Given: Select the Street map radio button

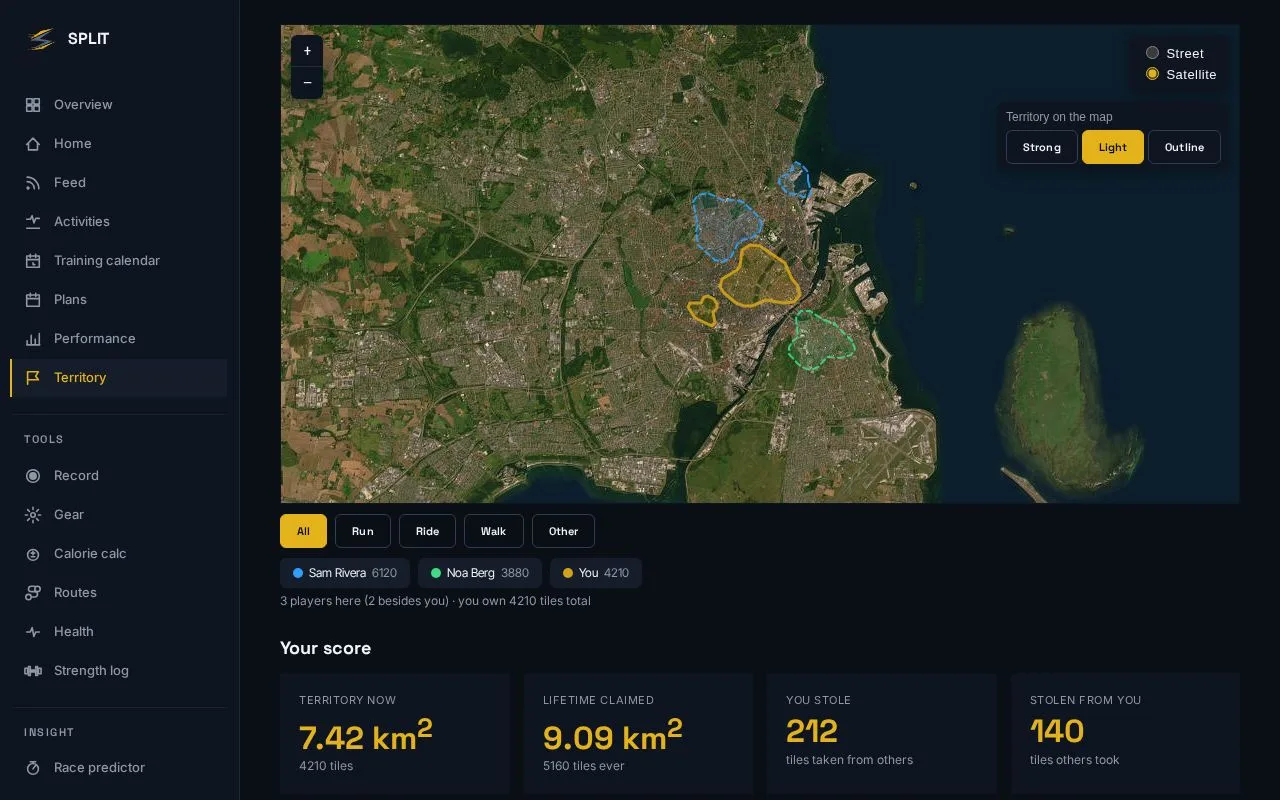Looking at the screenshot, I should pyautogui.click(x=1152, y=53).
